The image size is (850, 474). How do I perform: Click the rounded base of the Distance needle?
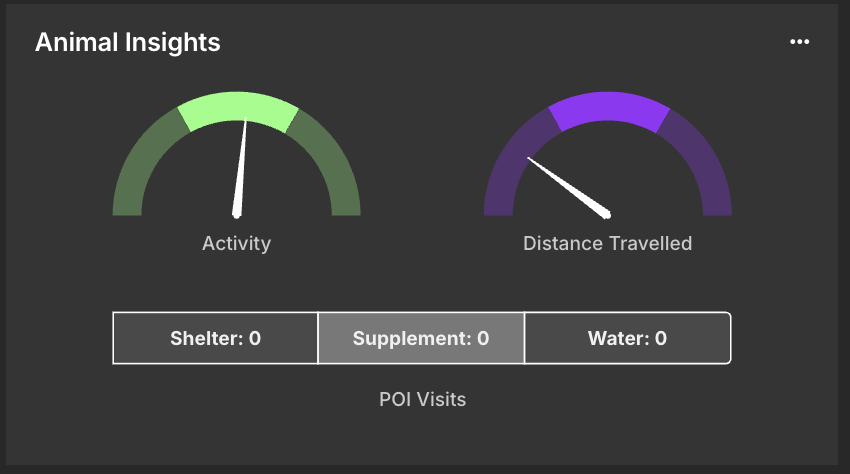(606, 211)
